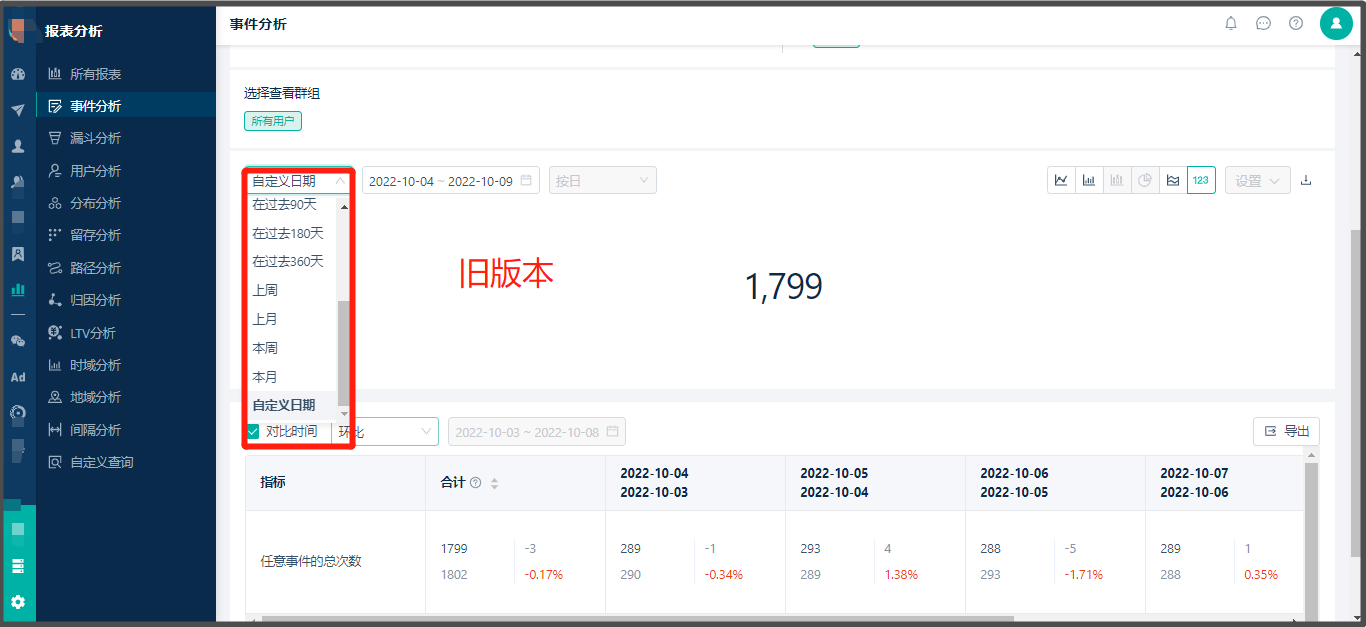The image size is (1366, 627).
Task: Open 留存分析 in the sidebar
Action: [125, 235]
